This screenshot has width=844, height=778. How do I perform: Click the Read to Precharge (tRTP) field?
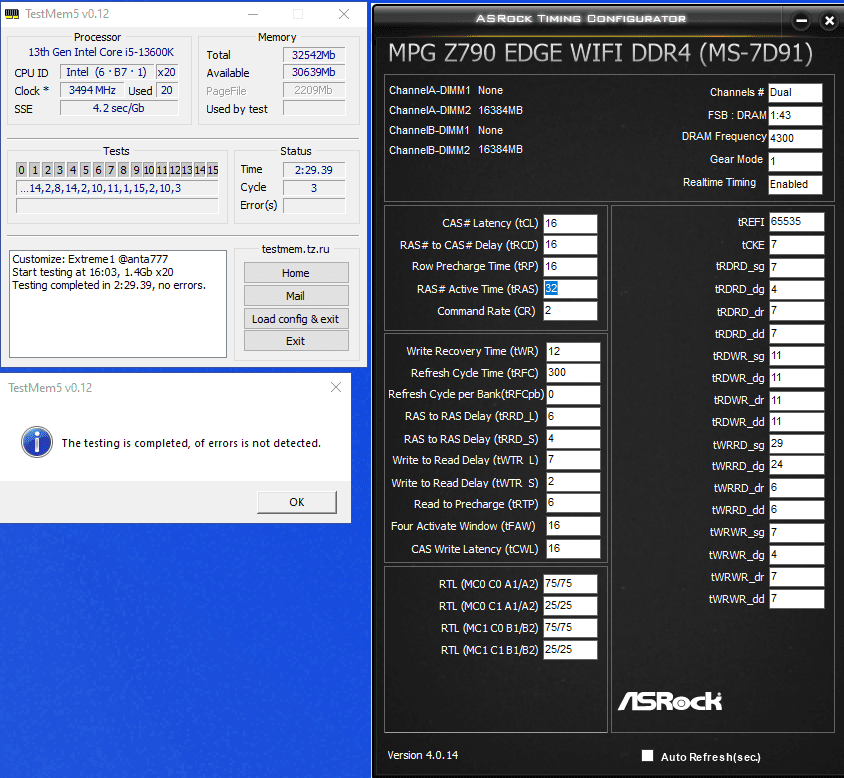point(573,503)
